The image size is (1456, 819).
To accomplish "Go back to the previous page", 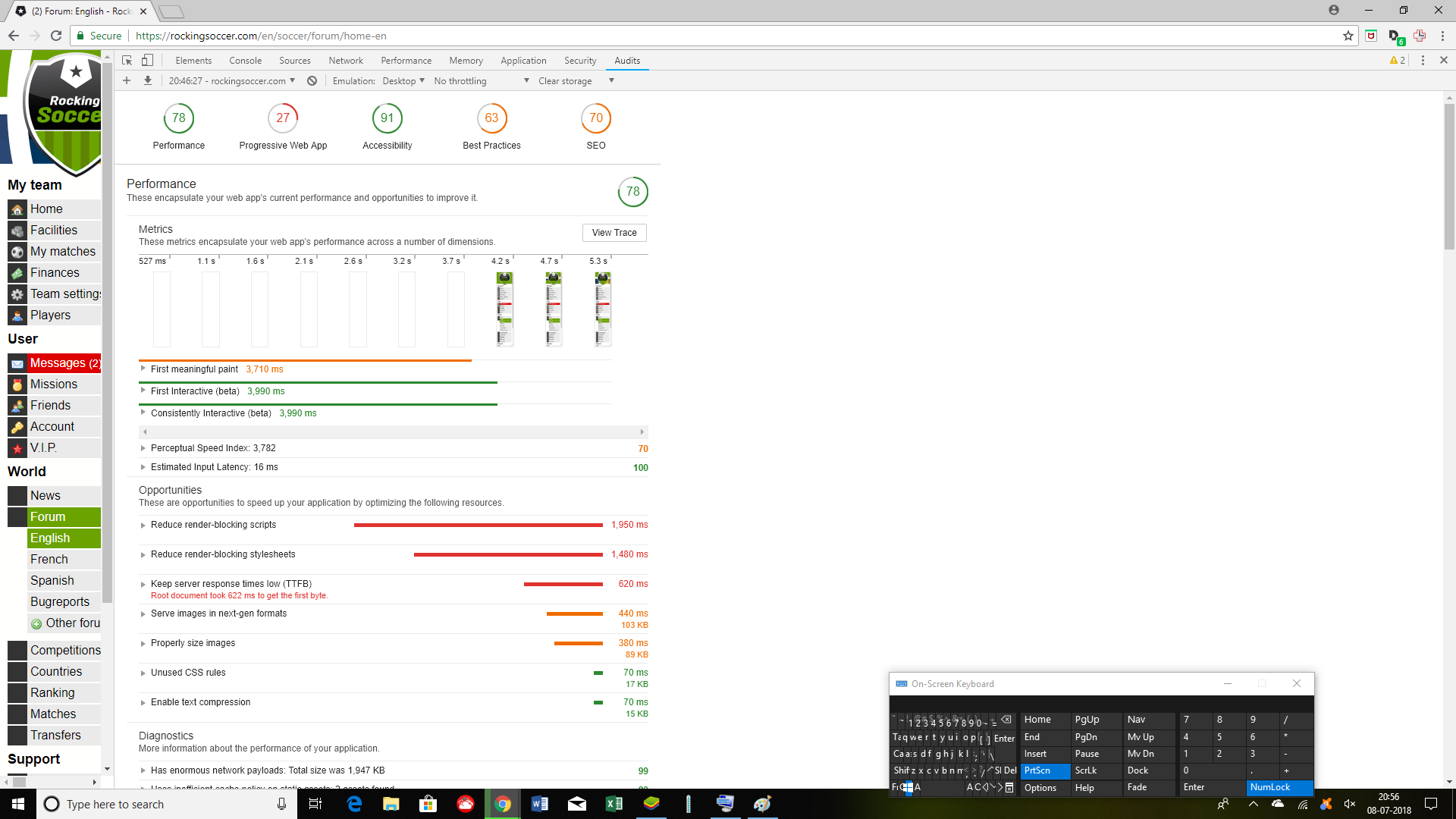I will [14, 36].
